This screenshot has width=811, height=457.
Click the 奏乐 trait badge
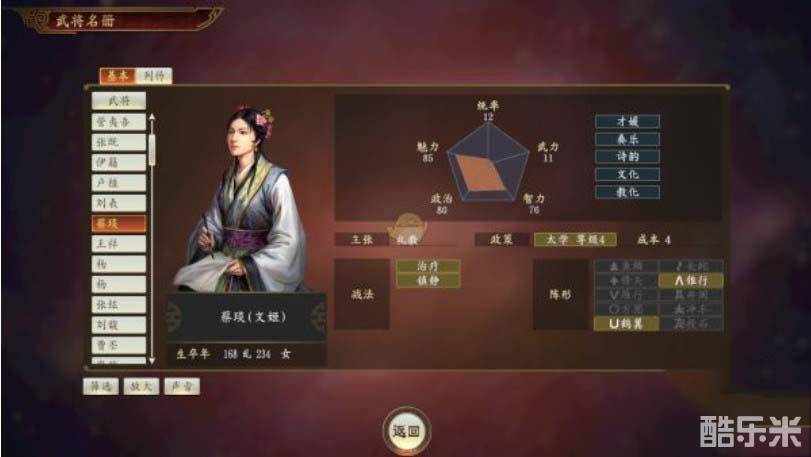point(627,139)
